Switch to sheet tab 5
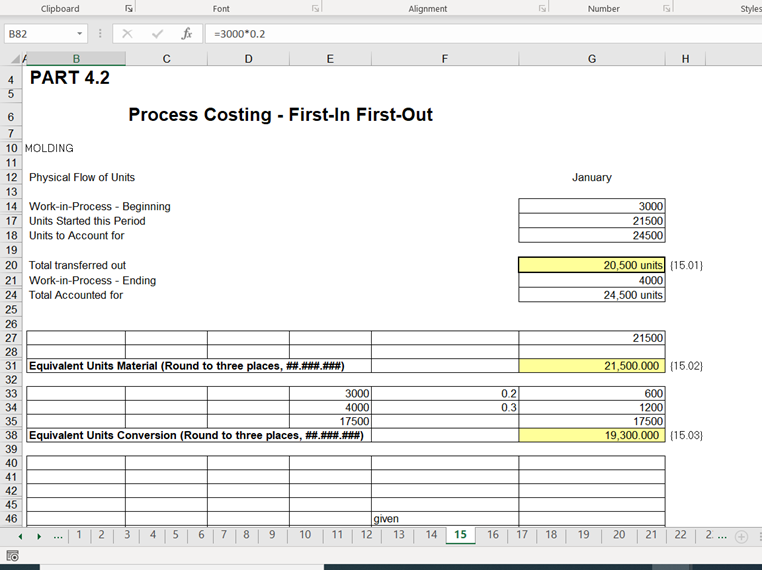Viewport: 762px width, 570px height. tap(175, 535)
